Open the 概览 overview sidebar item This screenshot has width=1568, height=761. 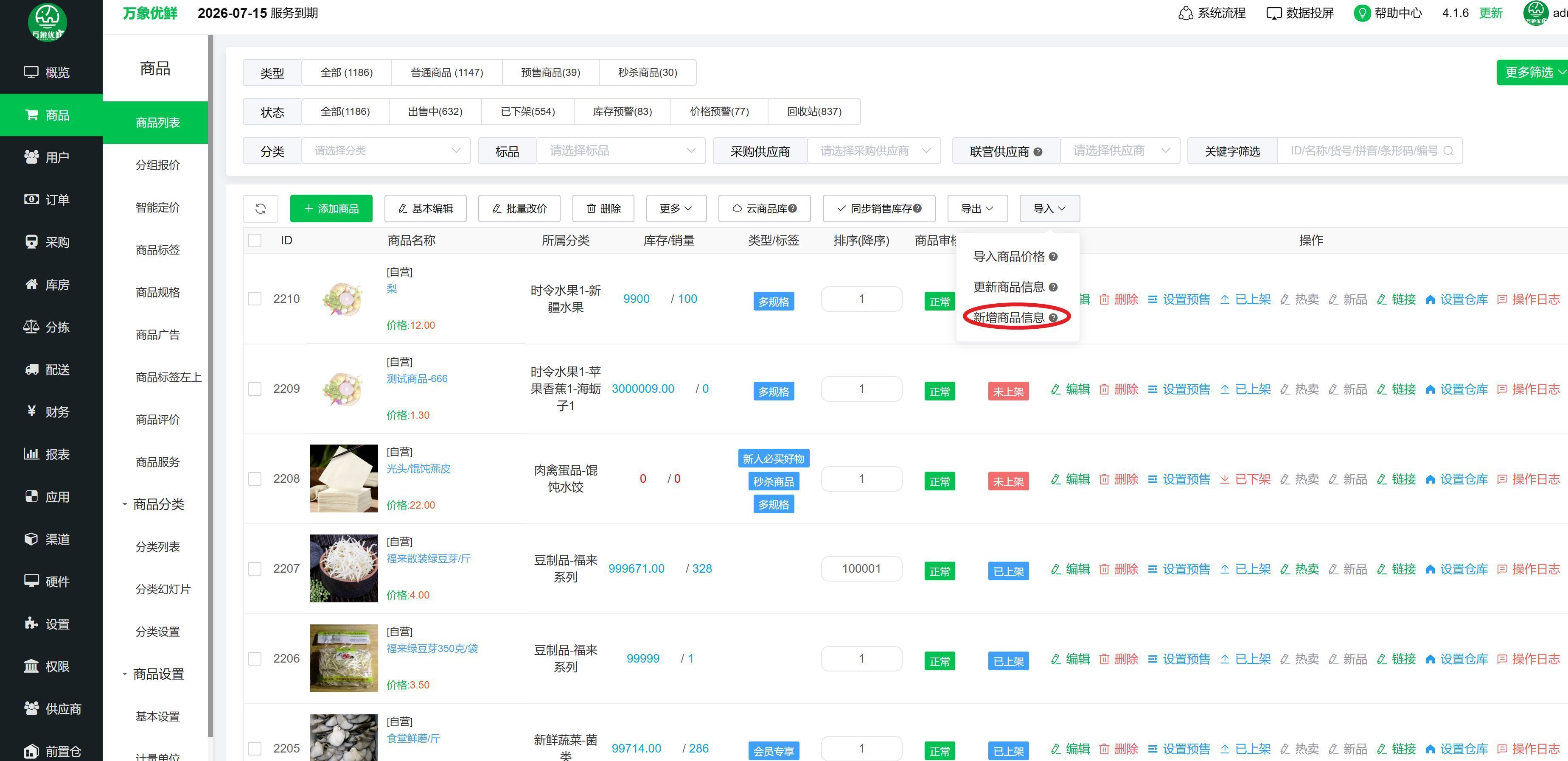point(51,73)
